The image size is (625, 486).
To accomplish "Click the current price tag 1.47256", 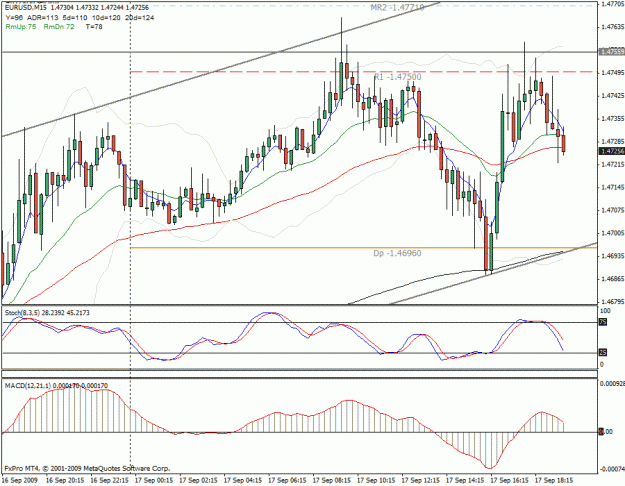I will 612,151.
